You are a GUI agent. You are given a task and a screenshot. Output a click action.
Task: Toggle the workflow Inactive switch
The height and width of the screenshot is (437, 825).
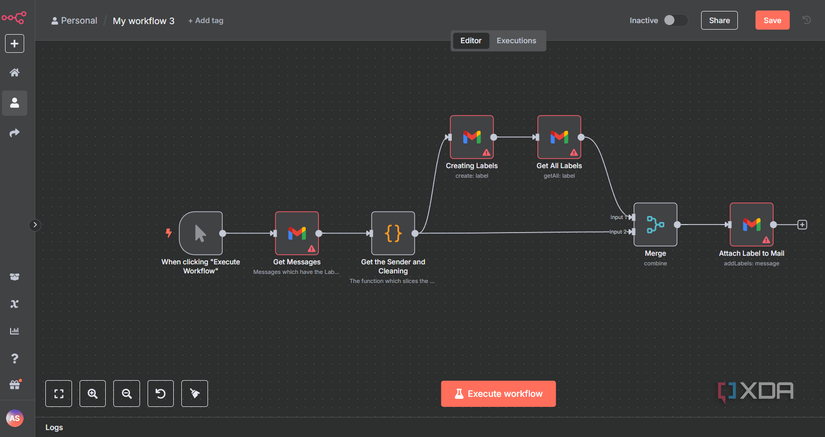[675, 20]
